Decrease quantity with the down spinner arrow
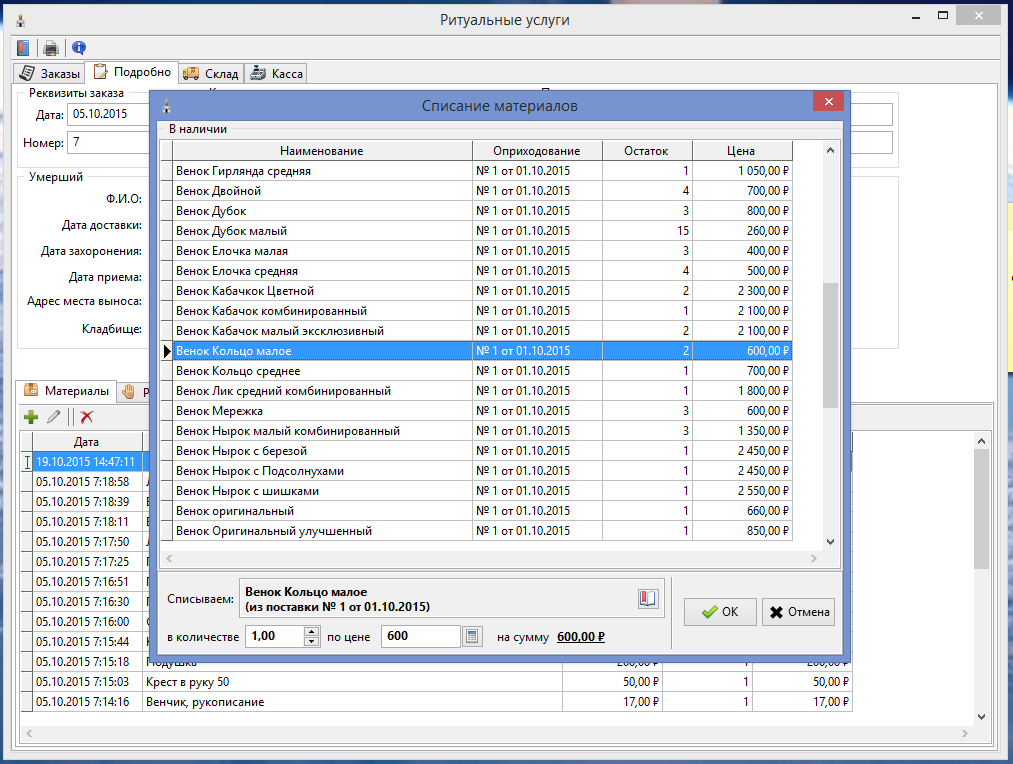 coord(311,641)
